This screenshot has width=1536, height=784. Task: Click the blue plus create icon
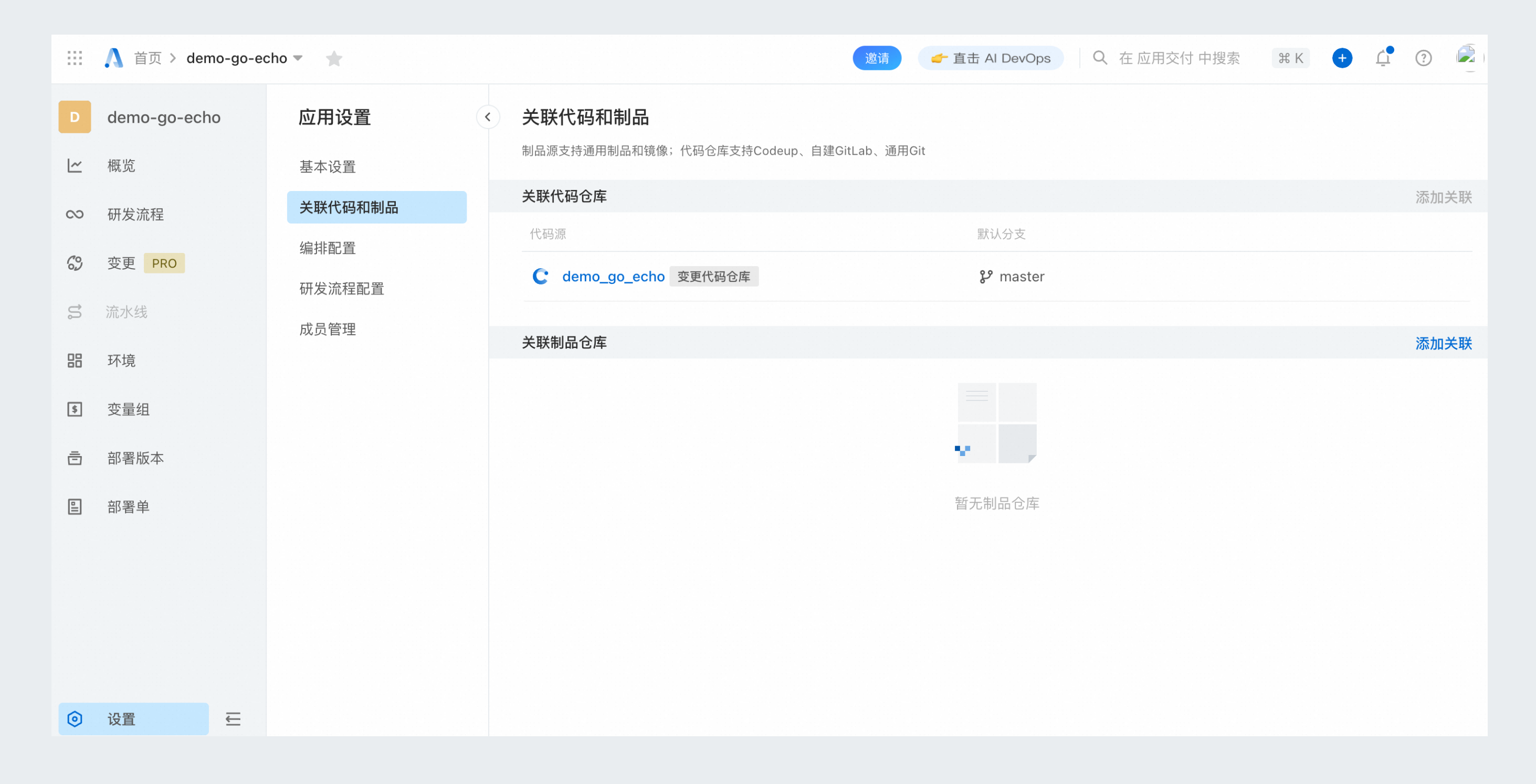tap(1342, 58)
